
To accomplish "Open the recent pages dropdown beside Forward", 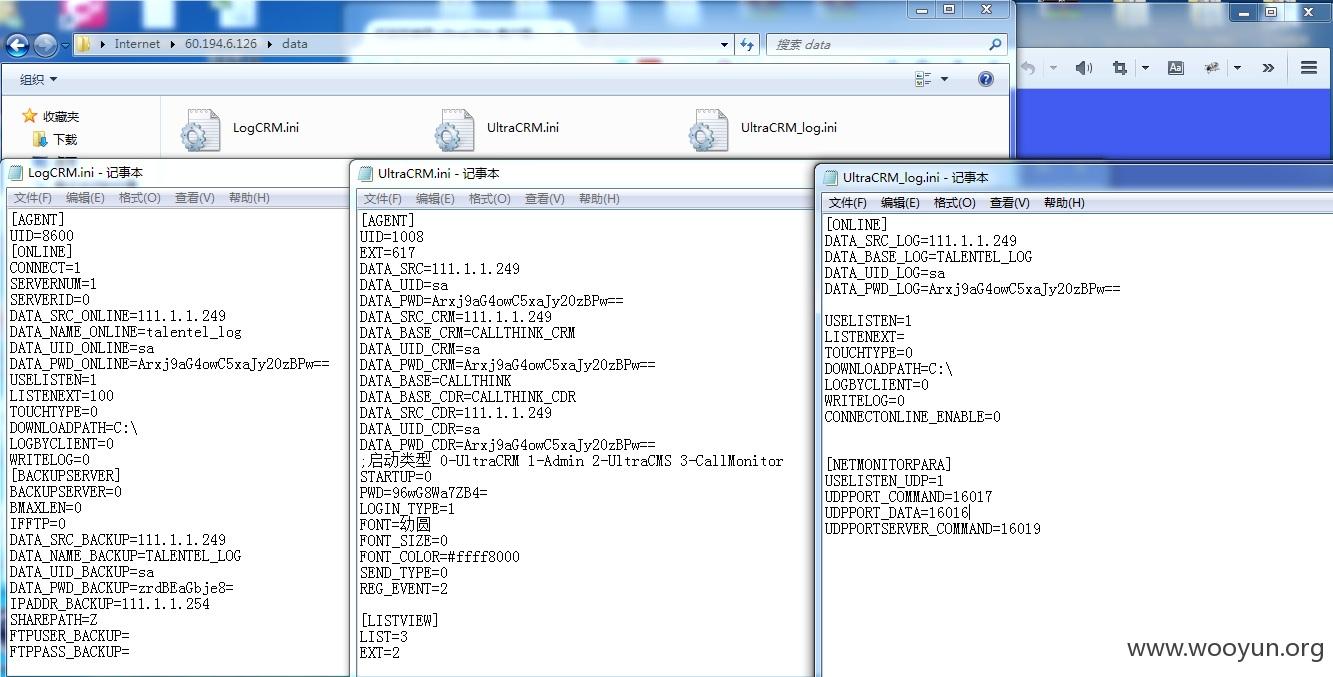I will pos(65,45).
